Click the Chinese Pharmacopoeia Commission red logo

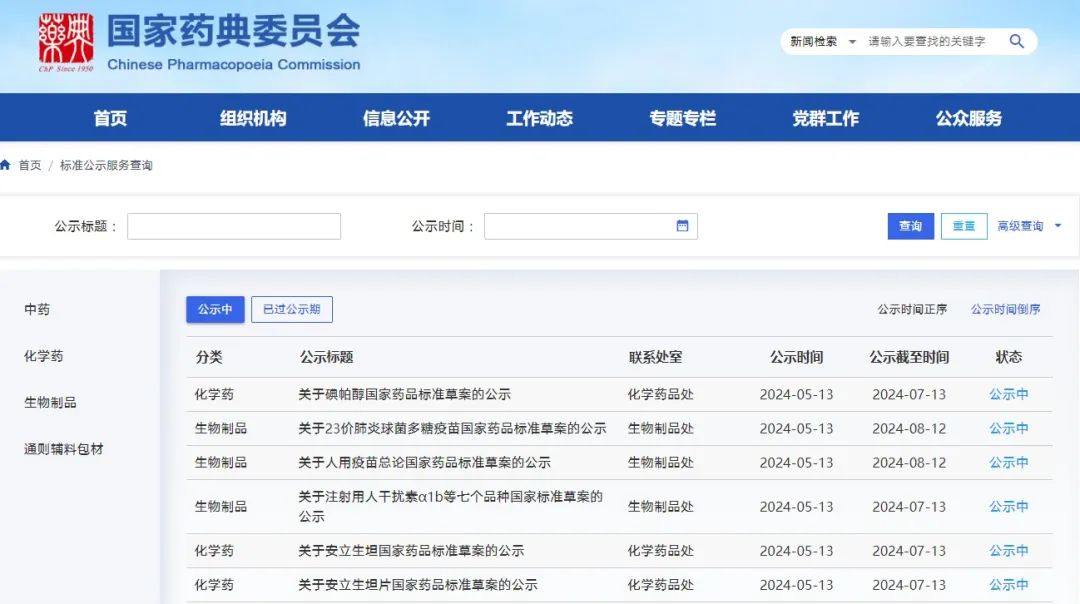66,43
